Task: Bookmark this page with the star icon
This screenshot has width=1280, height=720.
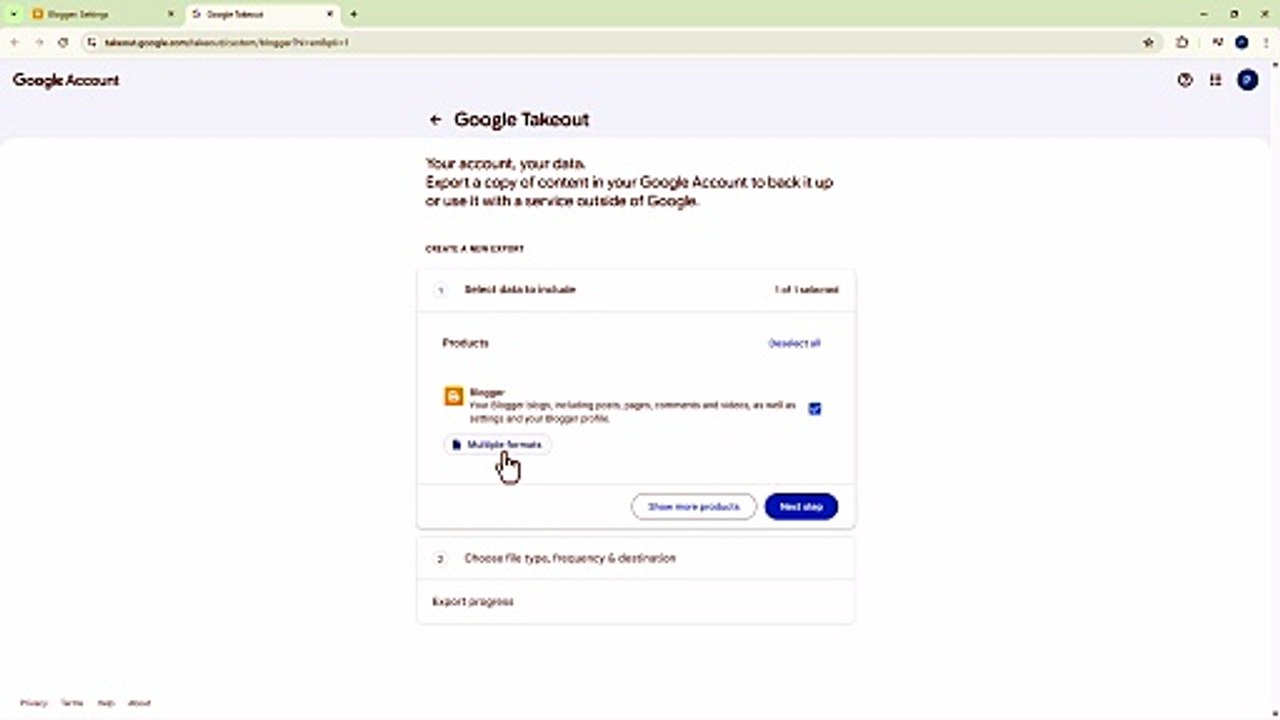Action: (x=1148, y=43)
